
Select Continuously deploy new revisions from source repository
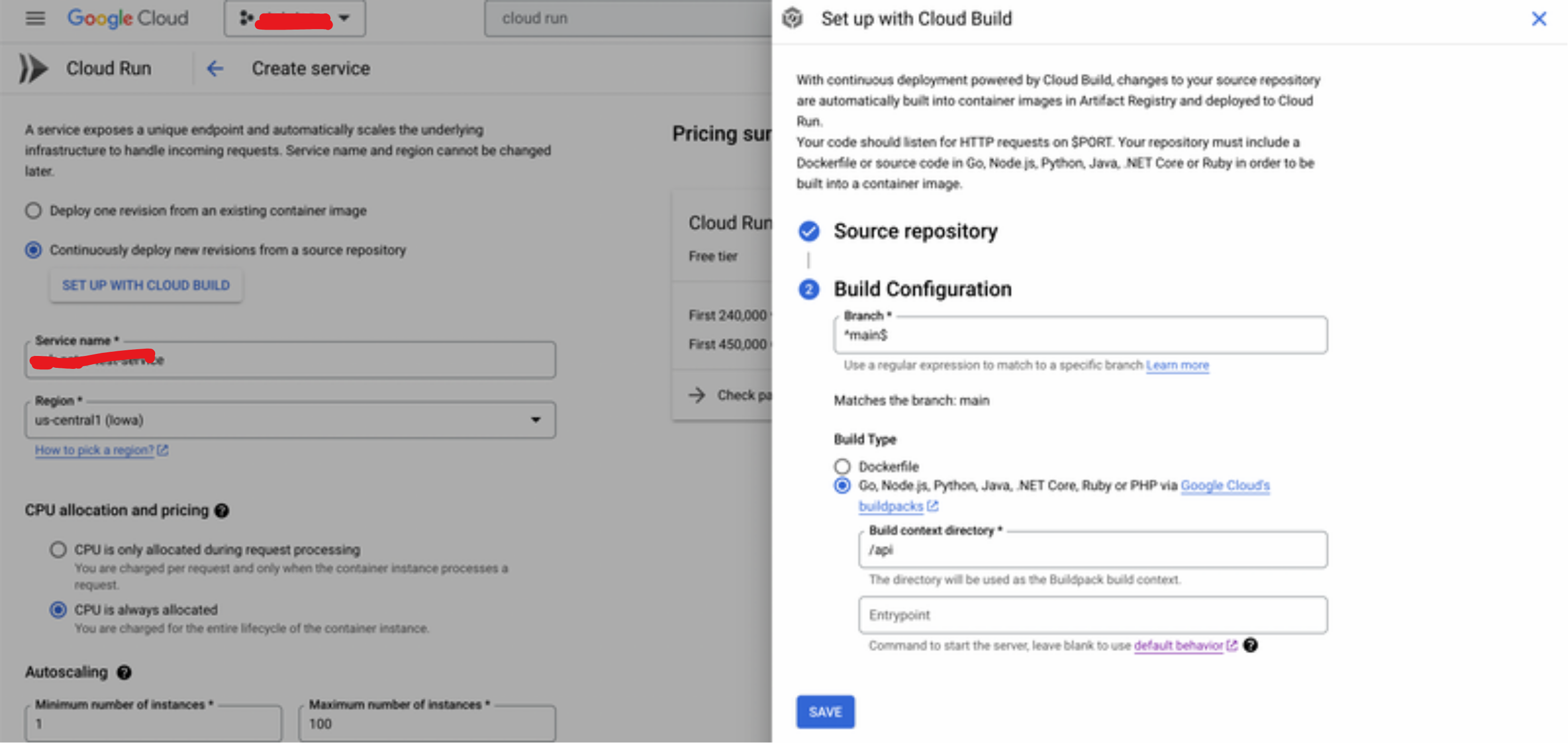pos(34,250)
